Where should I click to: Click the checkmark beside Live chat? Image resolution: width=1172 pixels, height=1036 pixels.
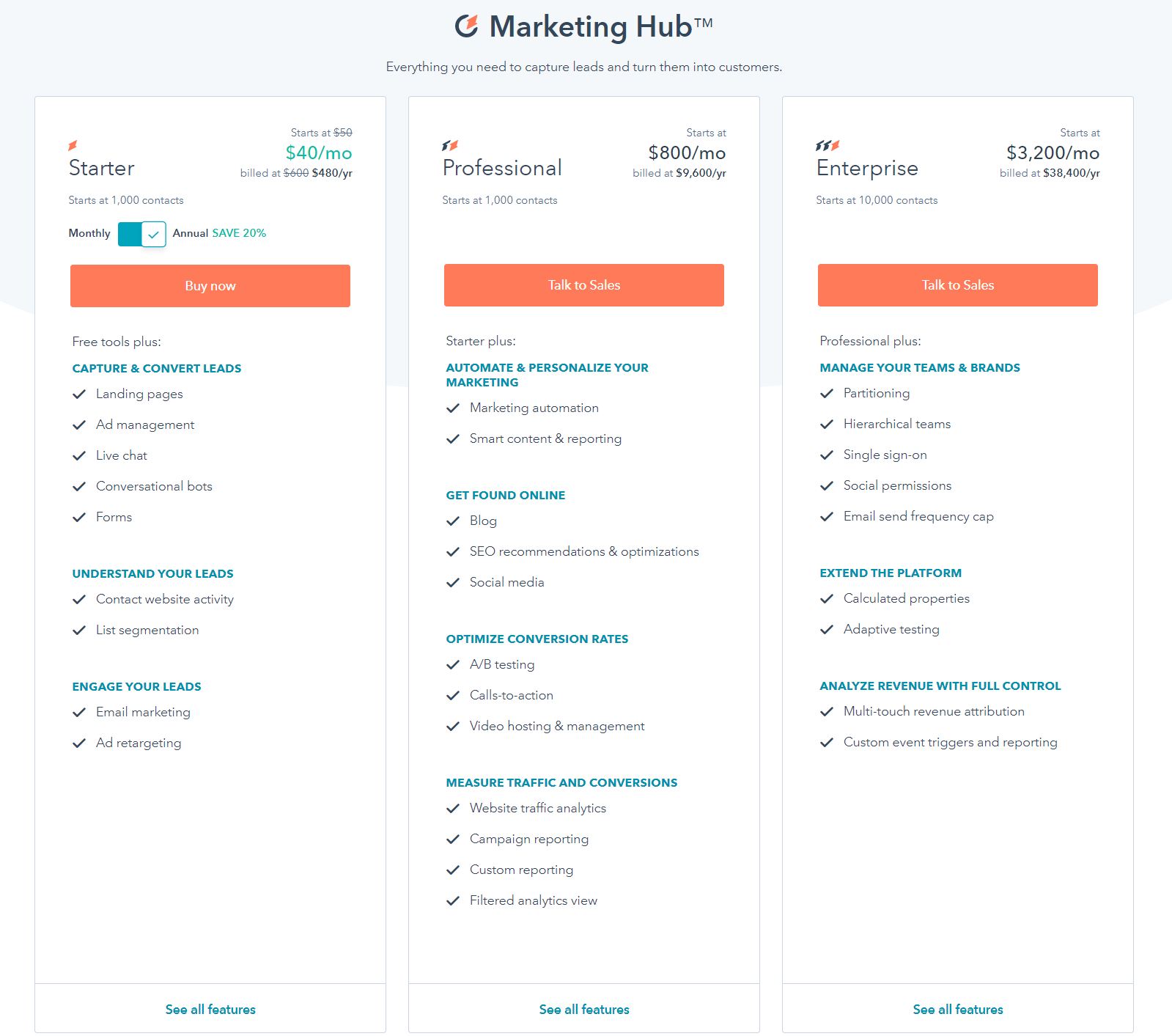(79, 456)
